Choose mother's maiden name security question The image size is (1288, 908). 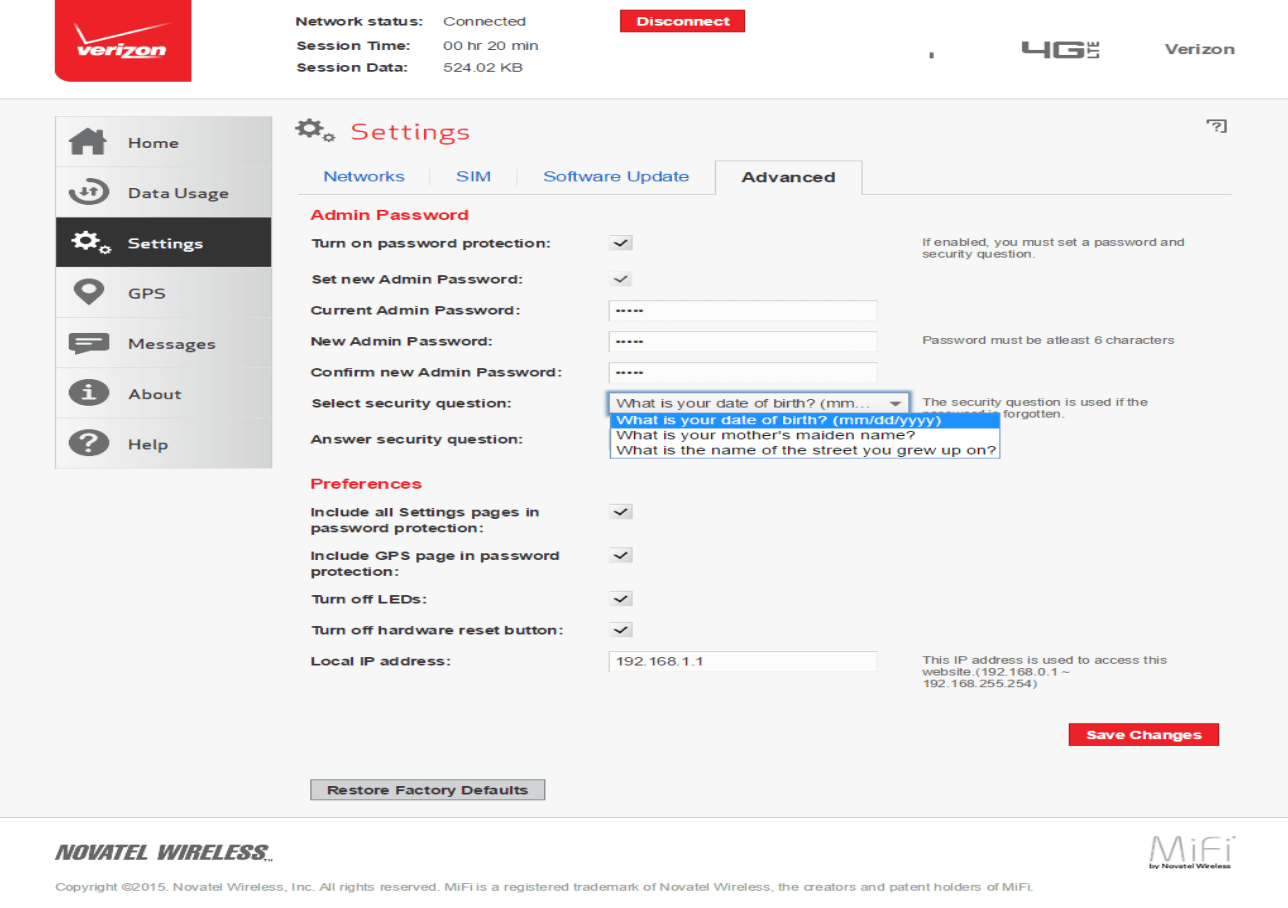click(766, 435)
